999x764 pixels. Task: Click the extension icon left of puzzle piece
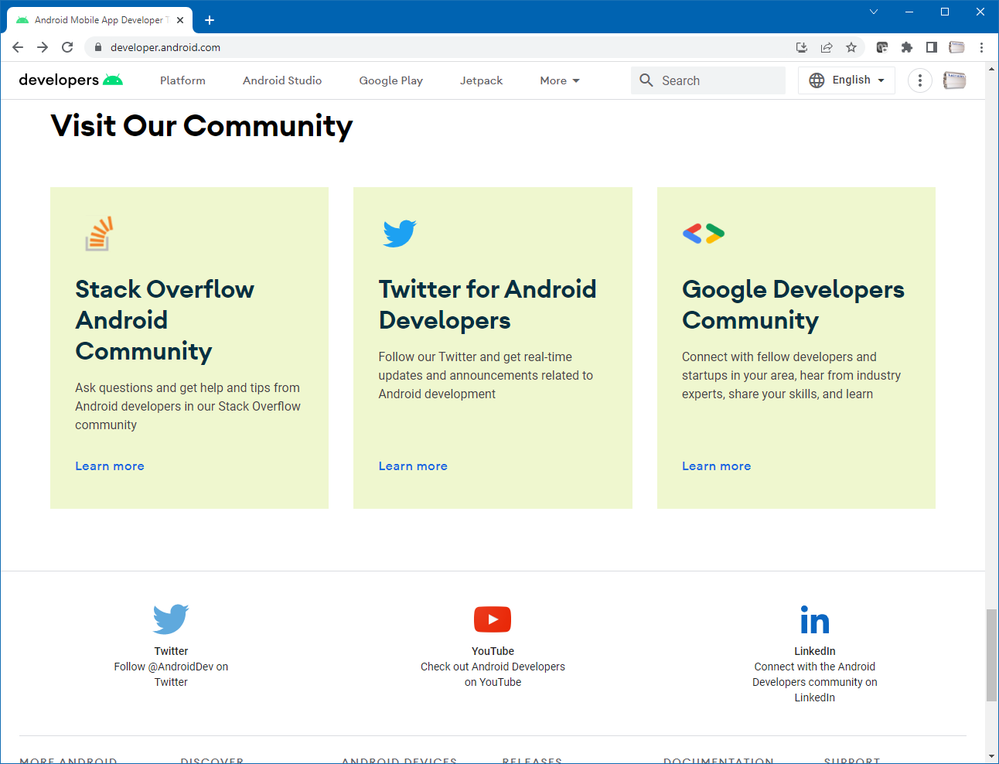pos(882,47)
